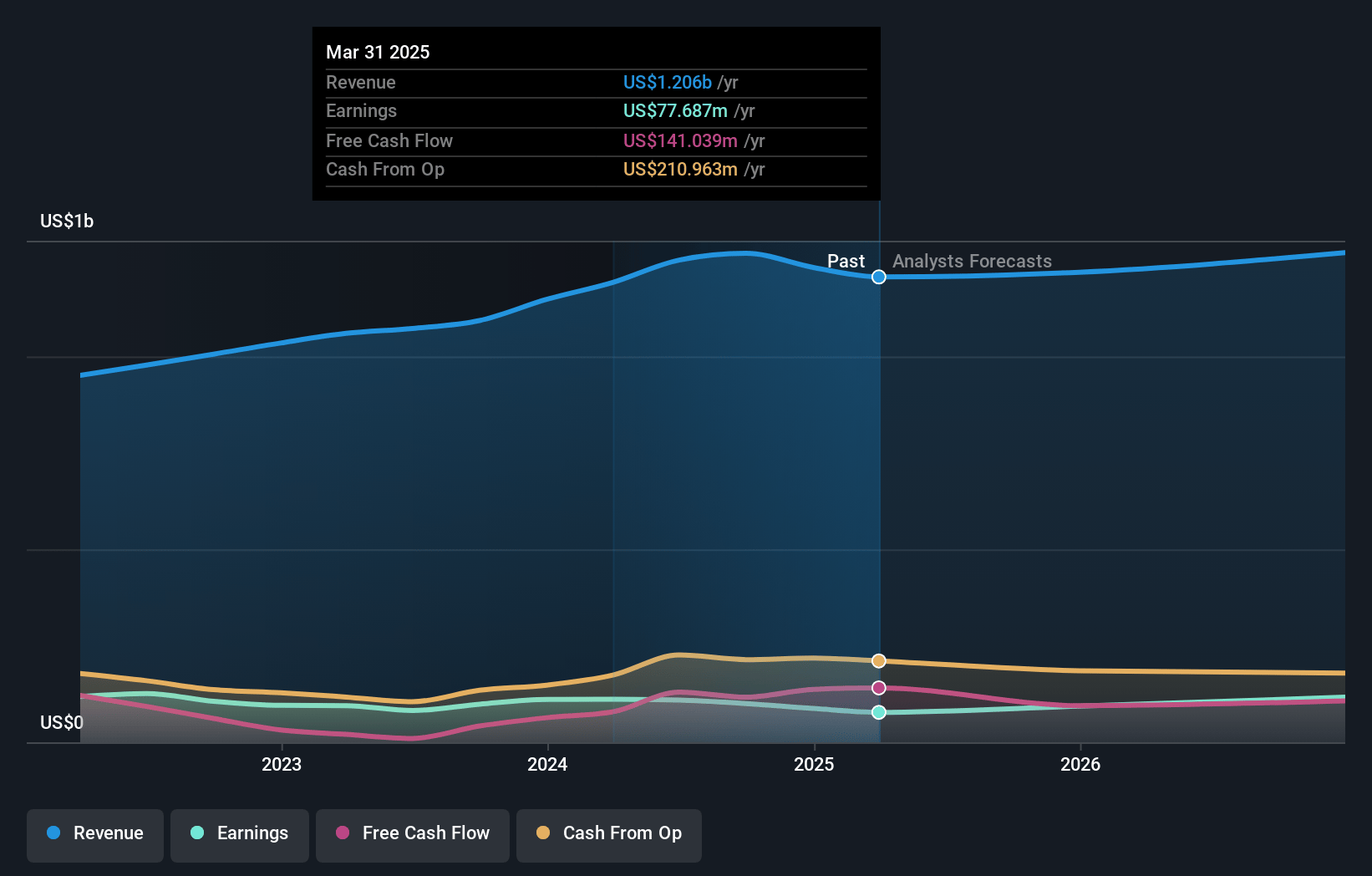Click the Revenue row label in tooltip
The height and width of the screenshot is (876, 1372).
coord(360,82)
